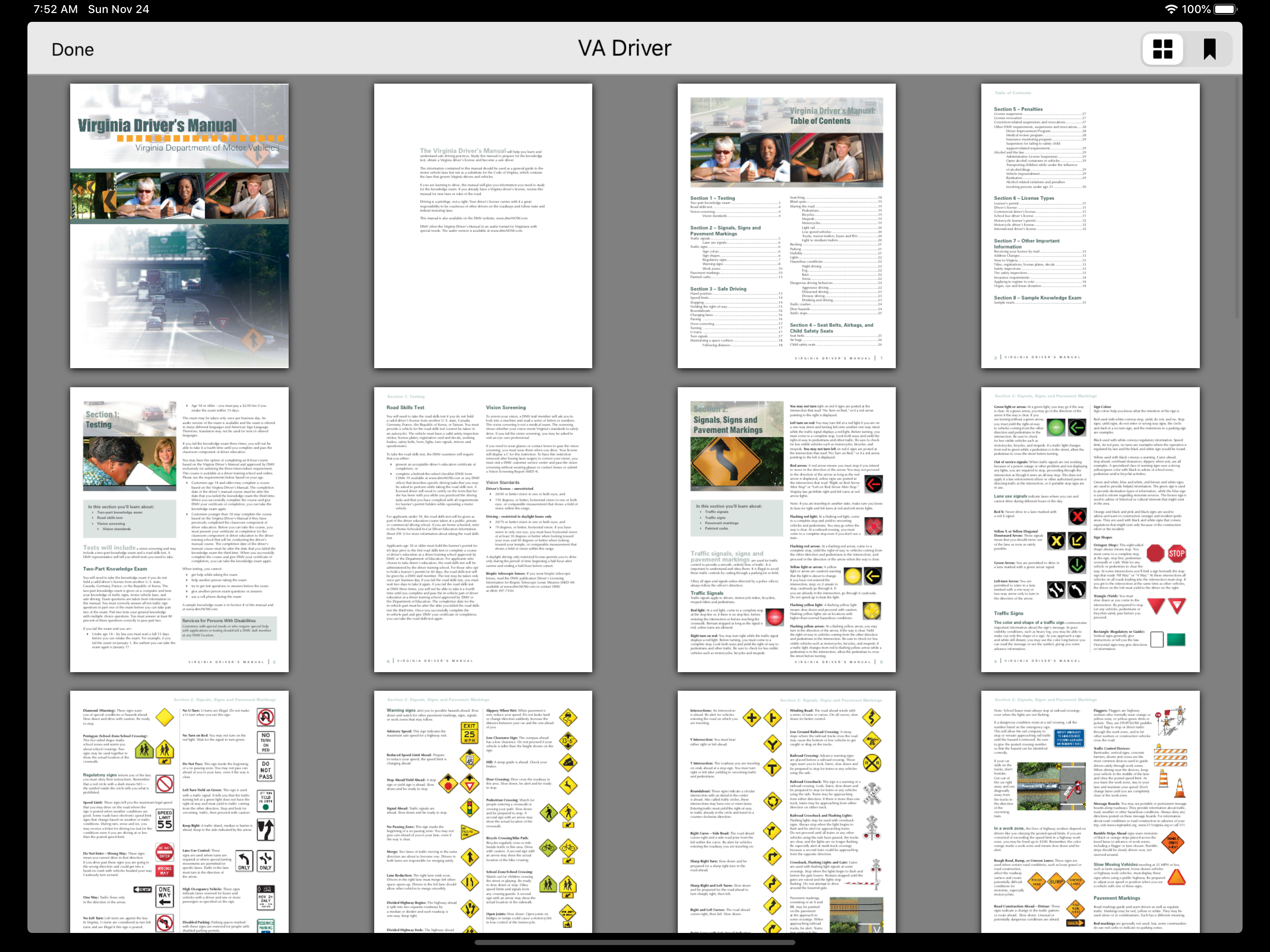
Task: Open the regulatory signs page with Speed Limit 55
Action: point(179,811)
